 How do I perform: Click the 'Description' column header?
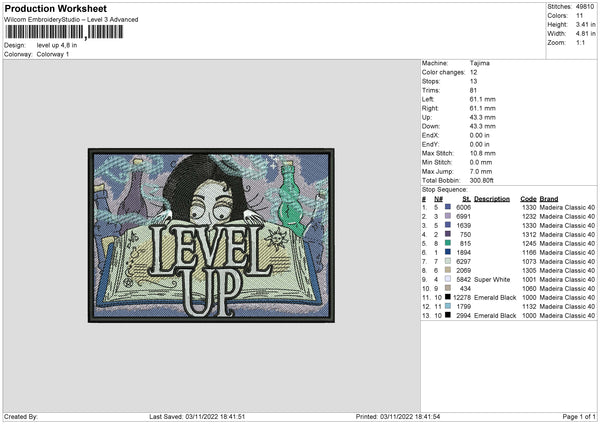[x=492, y=199]
